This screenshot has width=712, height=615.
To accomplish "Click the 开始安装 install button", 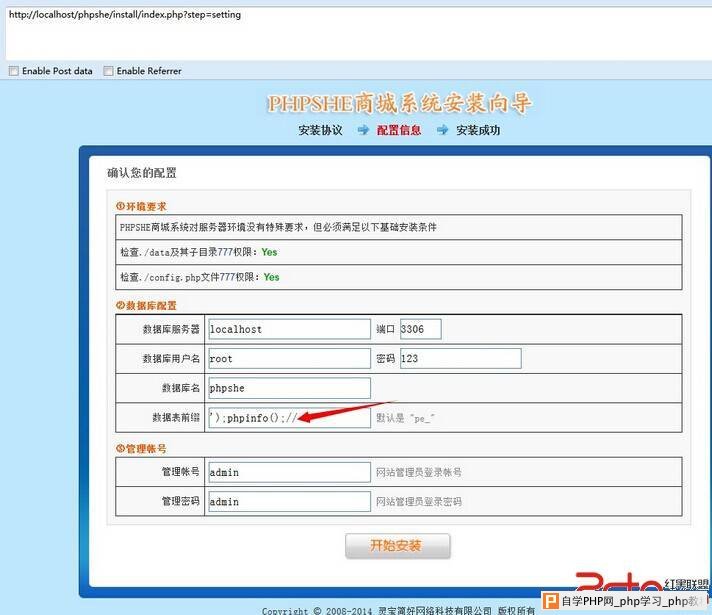I will 398,546.
